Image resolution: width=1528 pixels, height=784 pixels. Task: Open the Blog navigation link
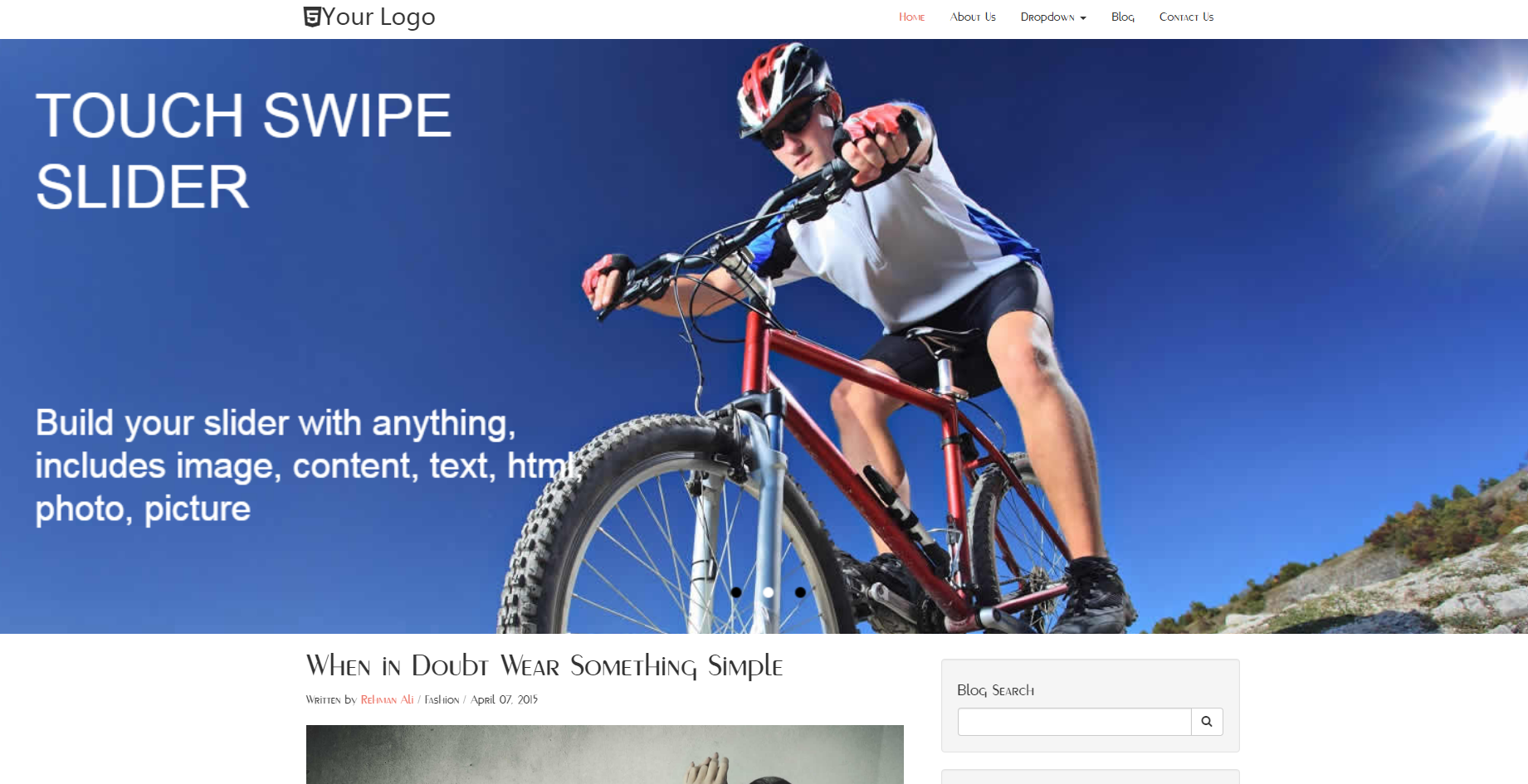[x=1123, y=17]
